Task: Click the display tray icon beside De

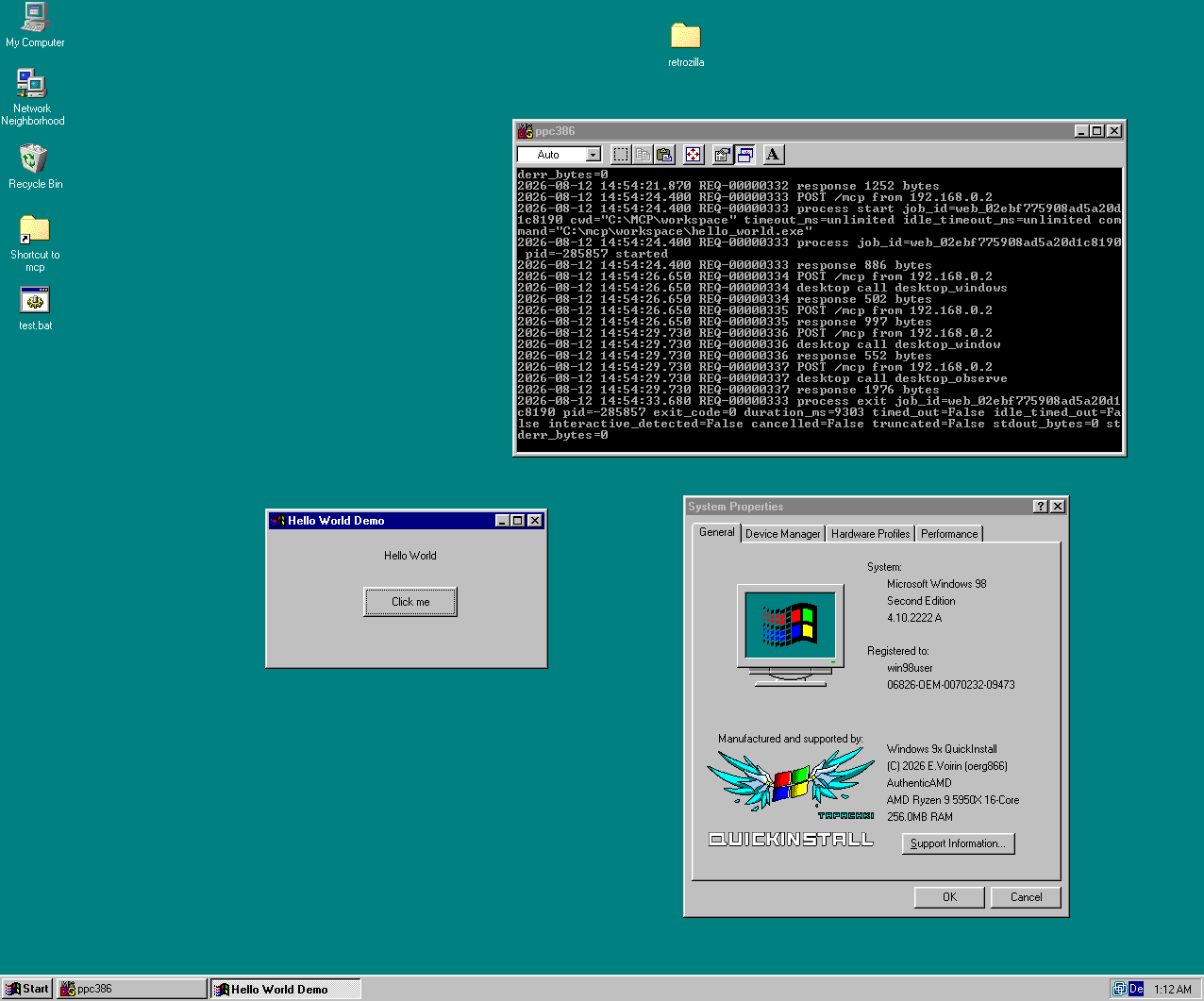Action: pos(1120,989)
